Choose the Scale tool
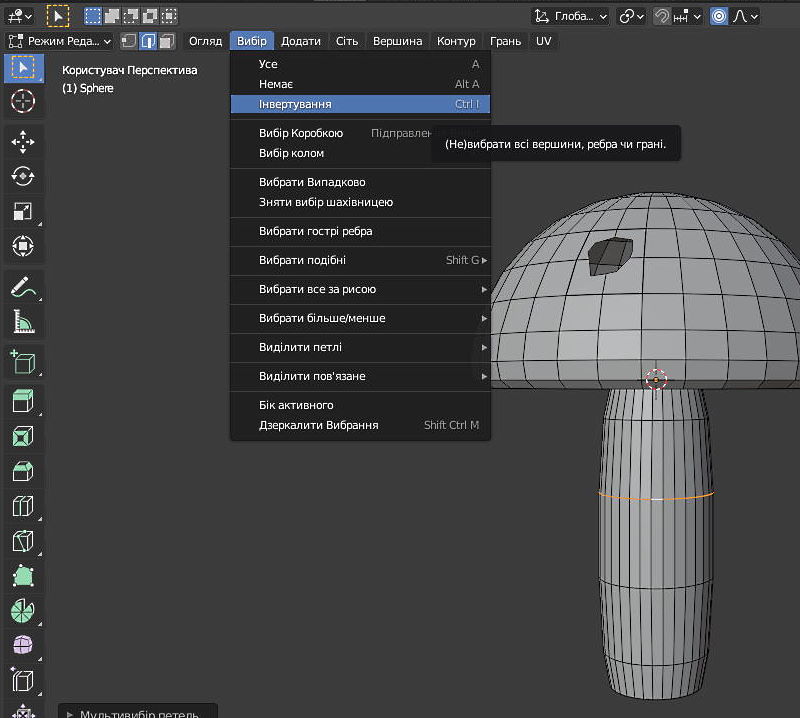The height and width of the screenshot is (718, 800). coord(23,211)
